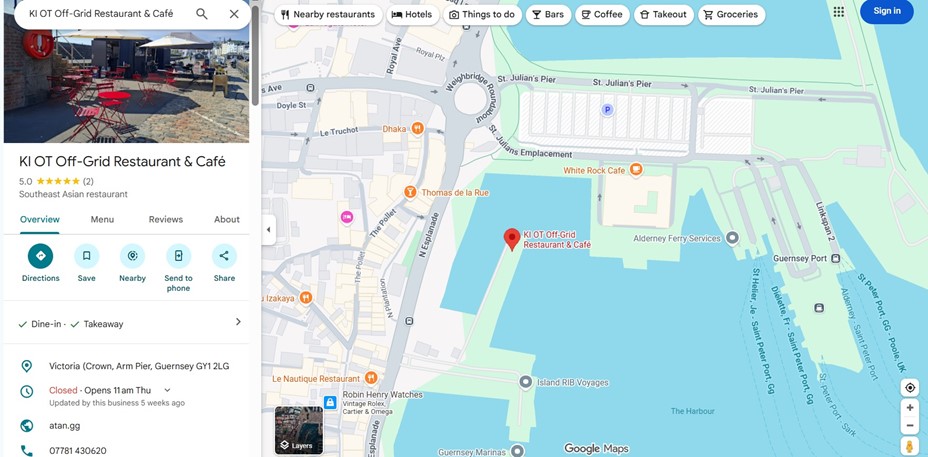Click the review count (2)
The width and height of the screenshot is (928, 457).
[88, 181]
